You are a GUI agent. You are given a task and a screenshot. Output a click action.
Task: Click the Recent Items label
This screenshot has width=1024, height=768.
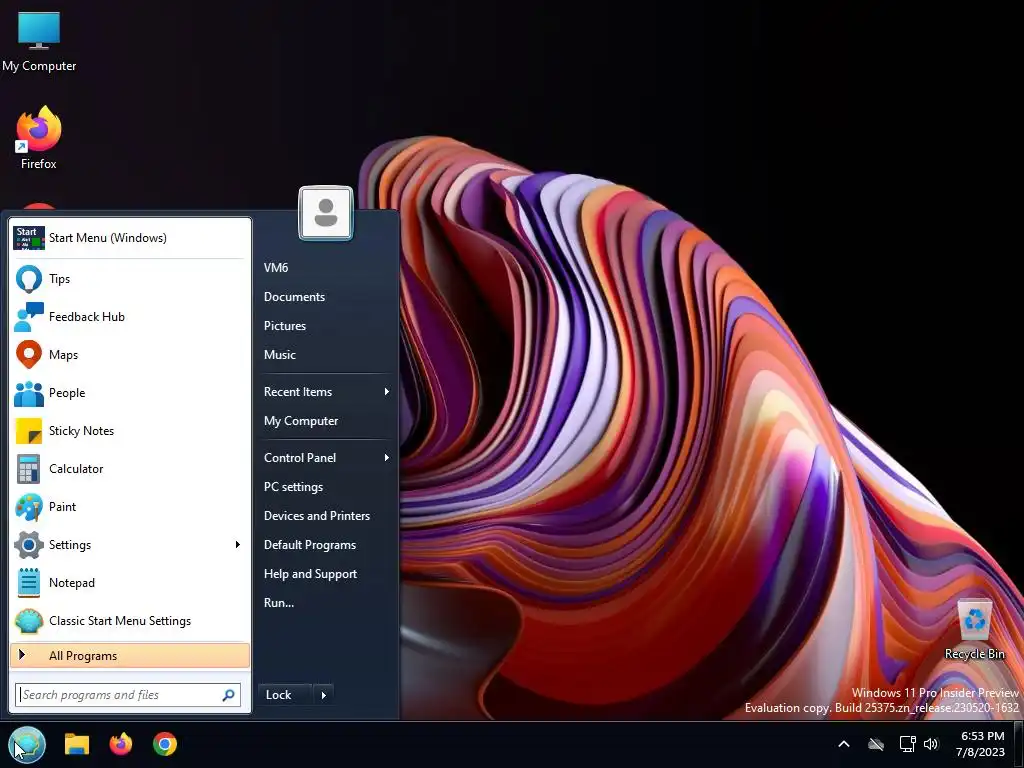(x=298, y=392)
